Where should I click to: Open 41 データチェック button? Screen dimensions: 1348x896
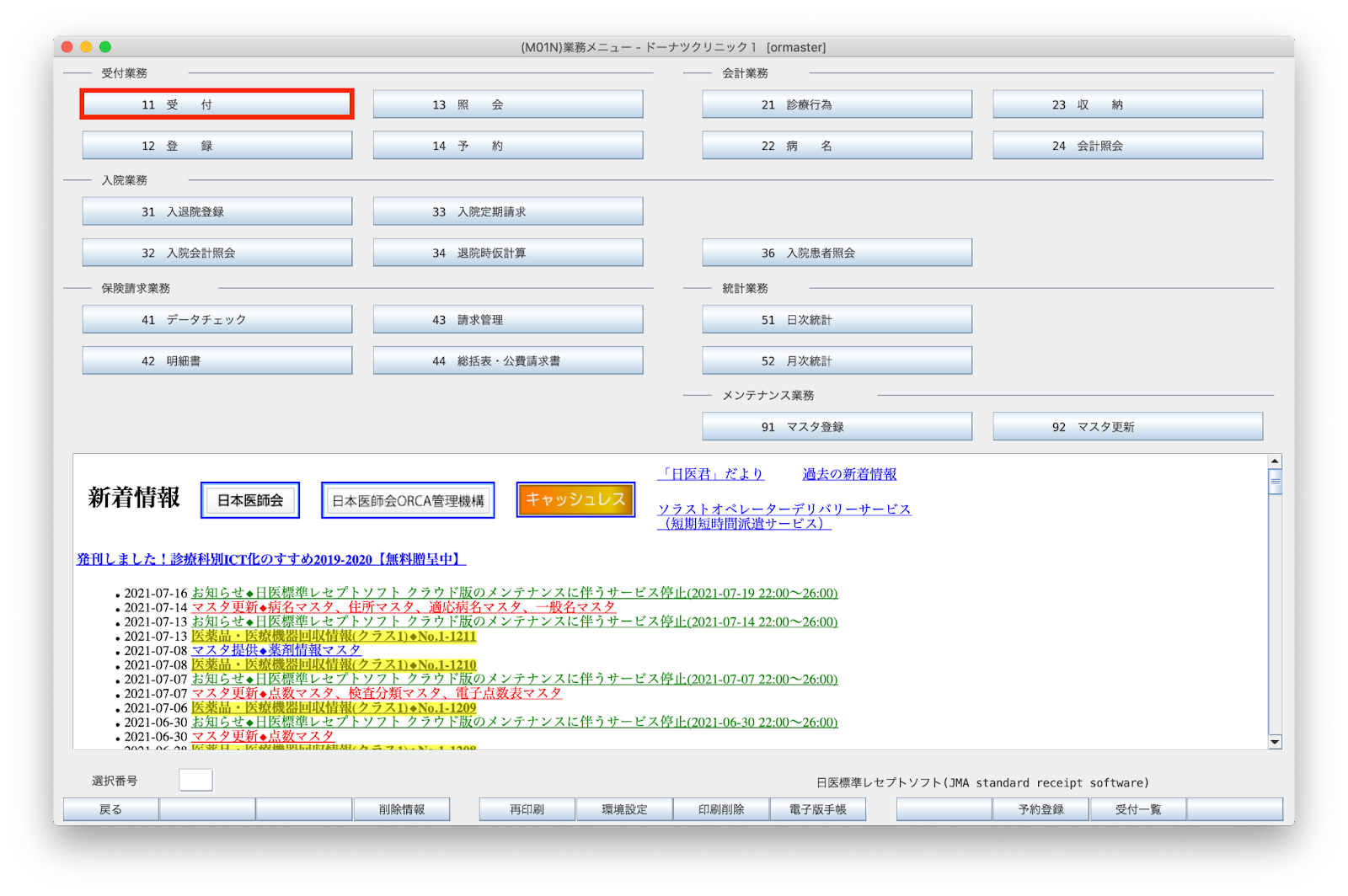[217, 319]
